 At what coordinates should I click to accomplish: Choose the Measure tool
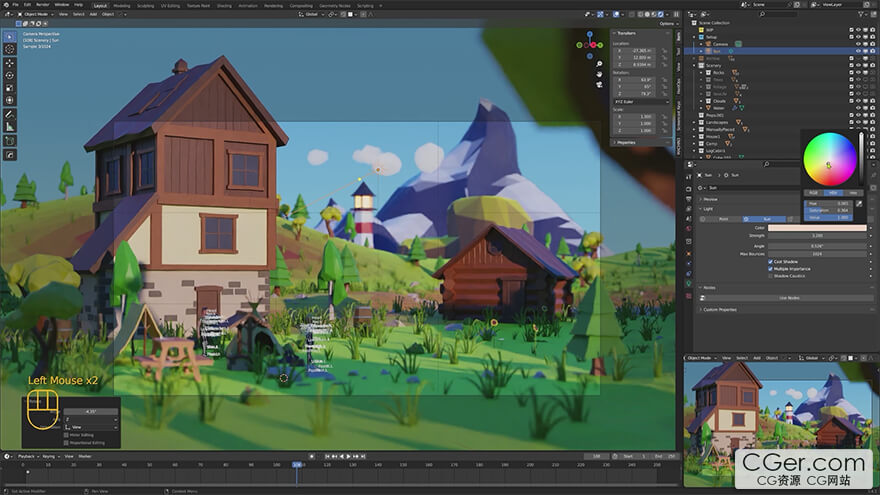(10, 127)
